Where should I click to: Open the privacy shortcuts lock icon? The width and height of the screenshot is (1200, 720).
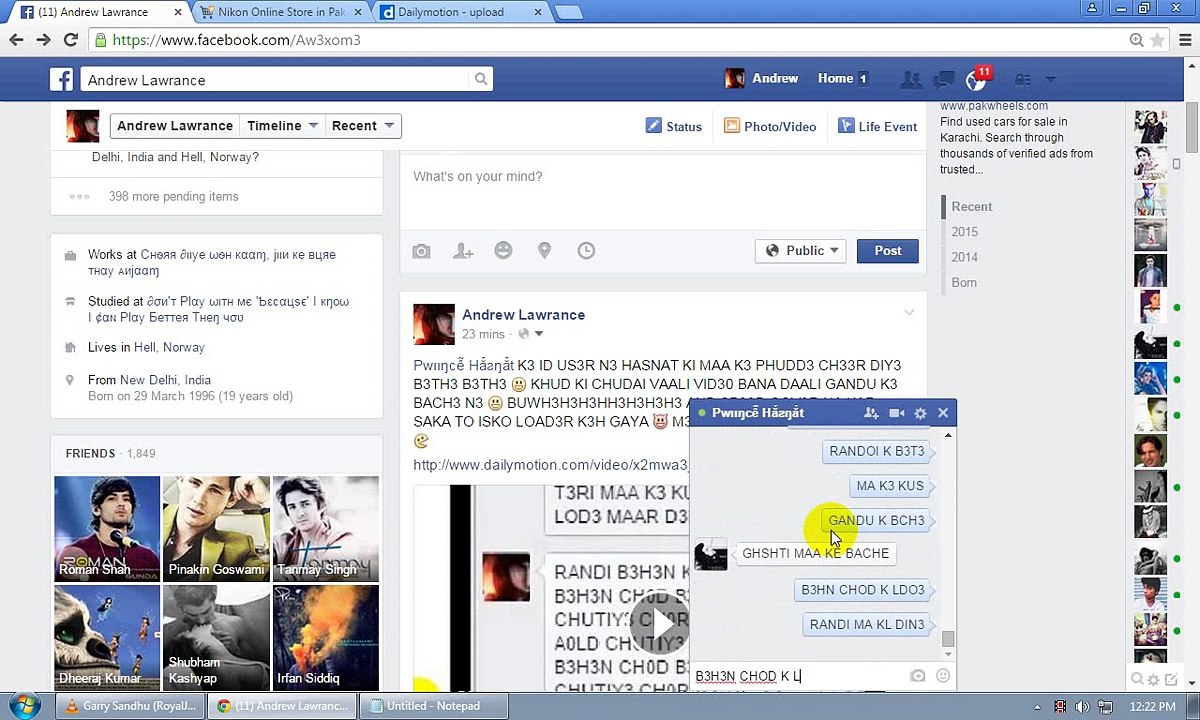1023,79
